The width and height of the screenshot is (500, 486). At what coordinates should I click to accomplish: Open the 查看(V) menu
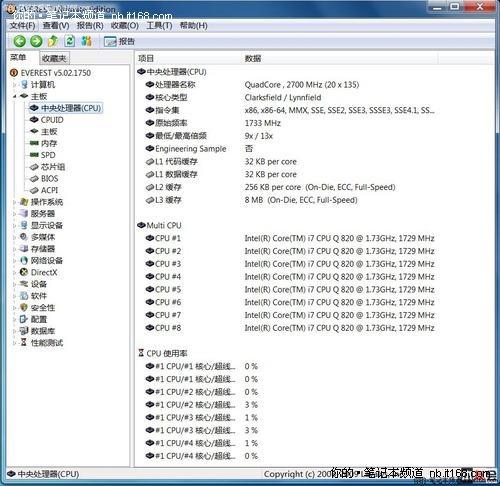[56, 26]
